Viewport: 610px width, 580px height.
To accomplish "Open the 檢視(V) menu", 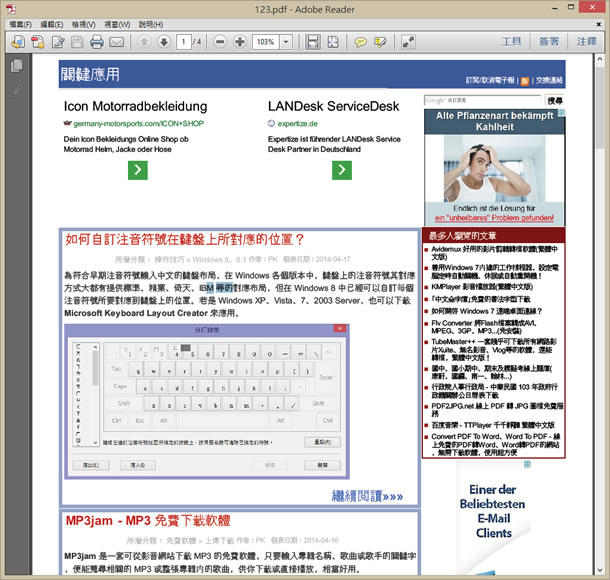I will pyautogui.click(x=84, y=25).
